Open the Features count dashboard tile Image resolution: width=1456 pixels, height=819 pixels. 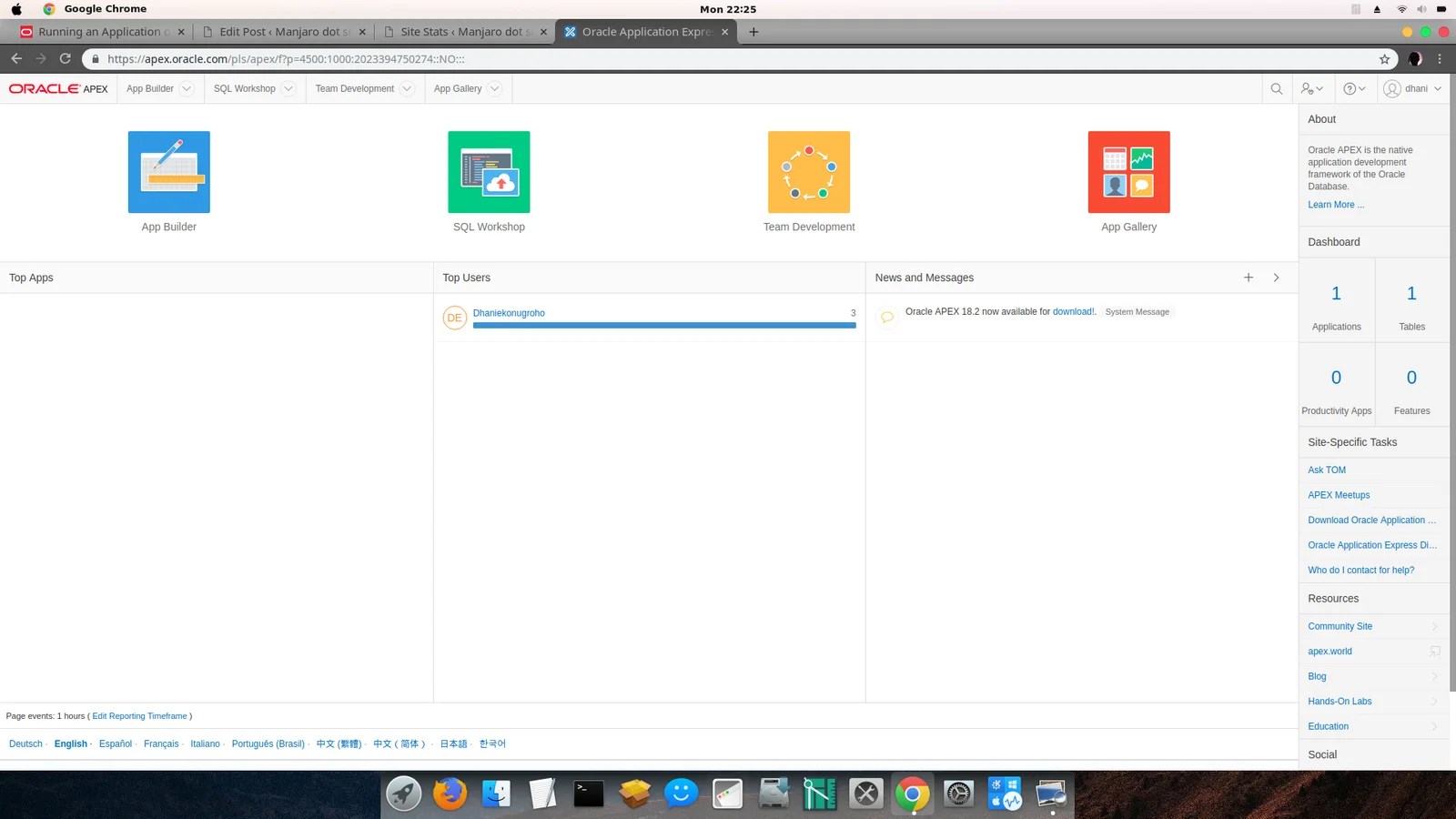click(1411, 384)
